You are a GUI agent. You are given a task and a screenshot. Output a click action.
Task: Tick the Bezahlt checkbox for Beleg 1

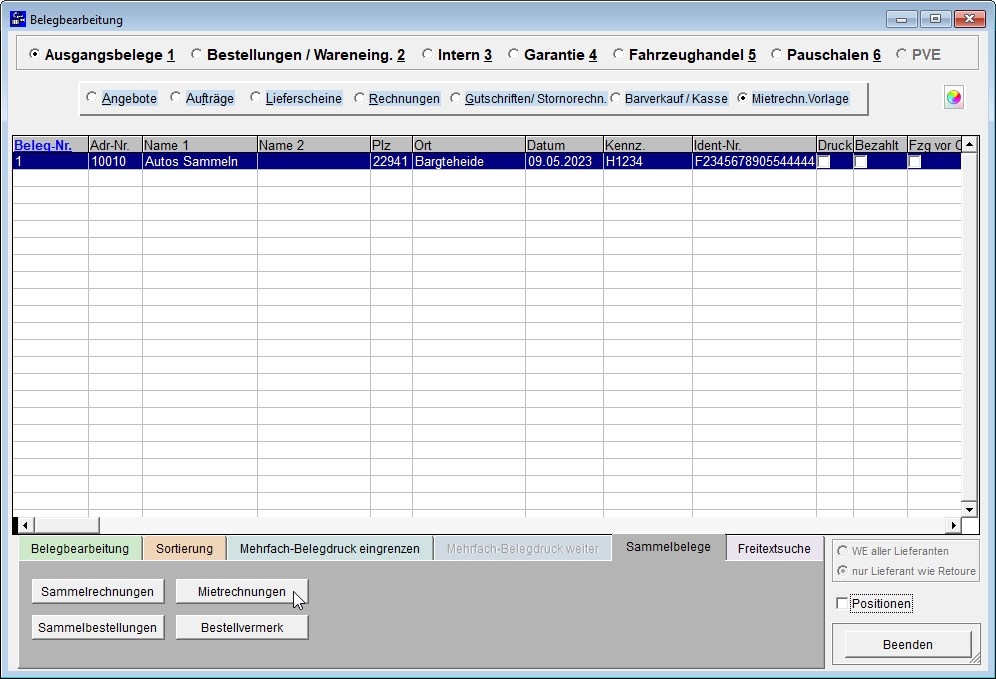click(x=861, y=162)
